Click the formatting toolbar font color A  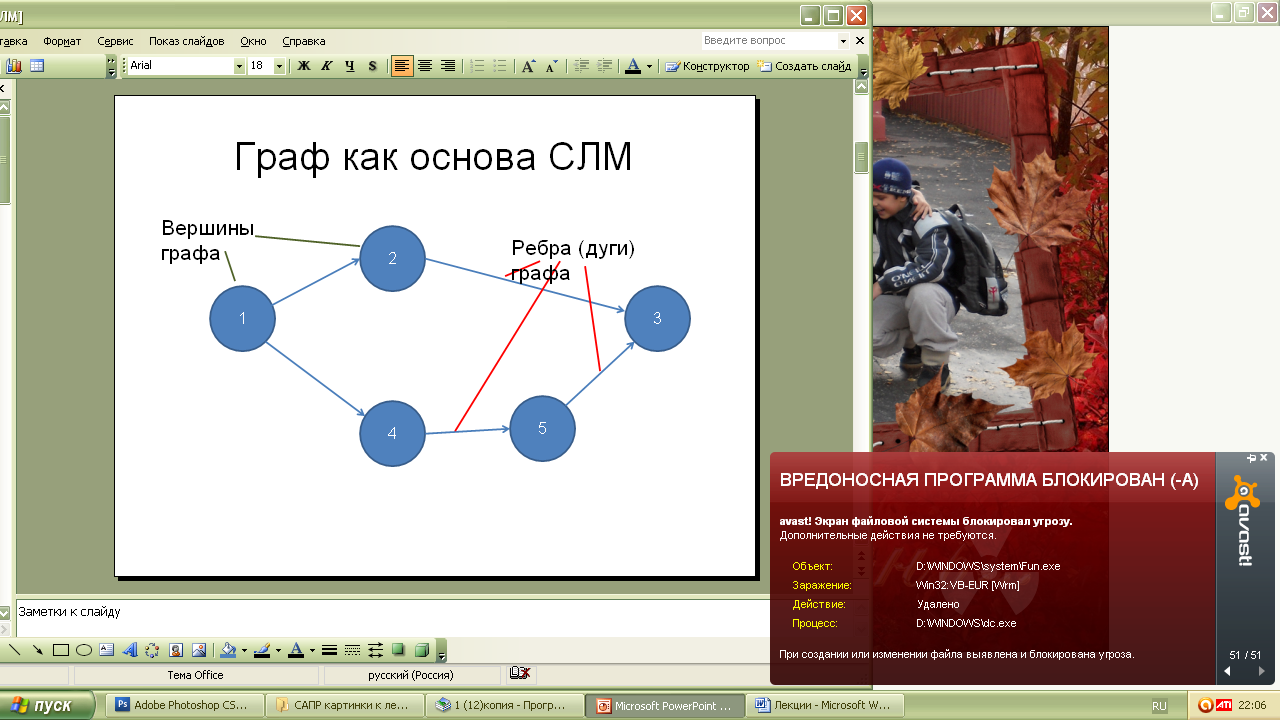pos(632,66)
